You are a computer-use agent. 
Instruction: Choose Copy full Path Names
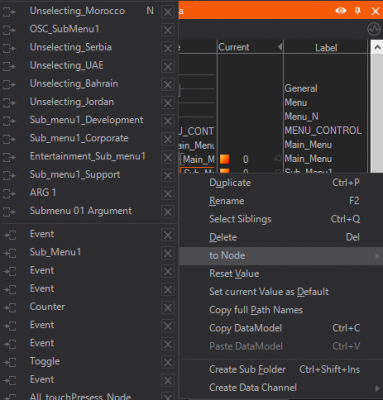coord(256,310)
